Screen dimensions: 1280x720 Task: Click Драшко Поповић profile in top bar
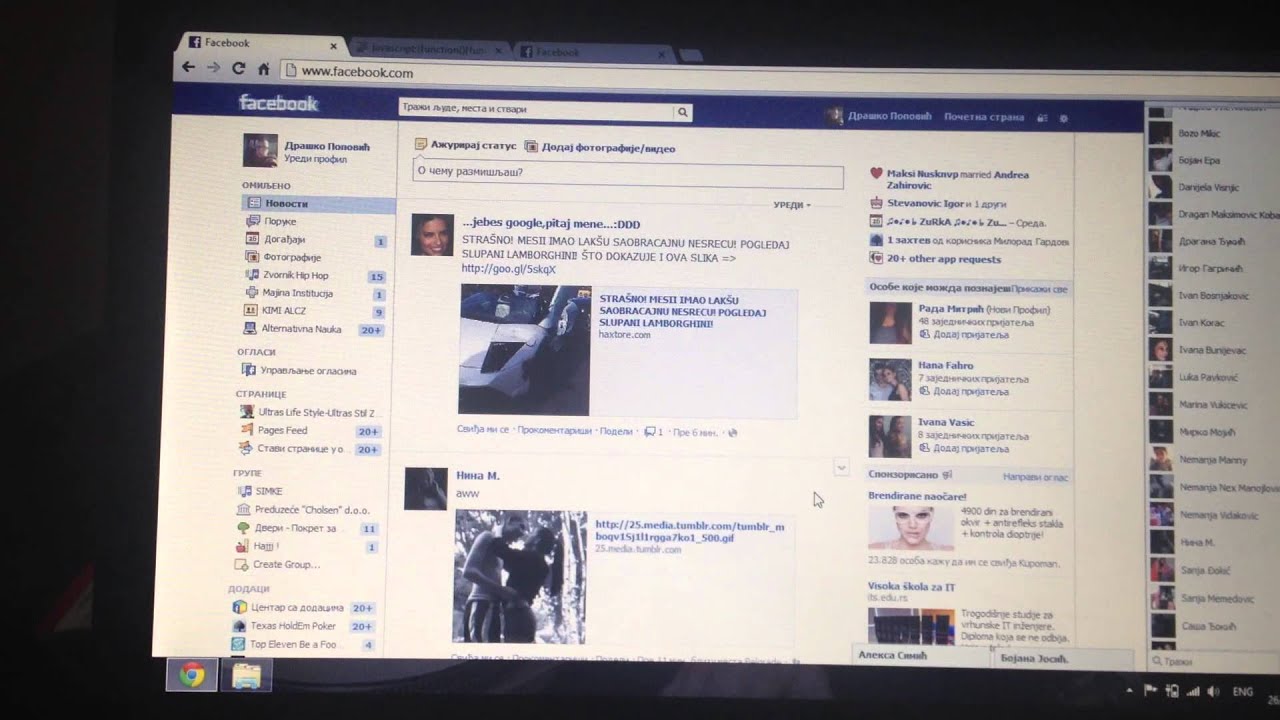pyautogui.click(x=888, y=116)
